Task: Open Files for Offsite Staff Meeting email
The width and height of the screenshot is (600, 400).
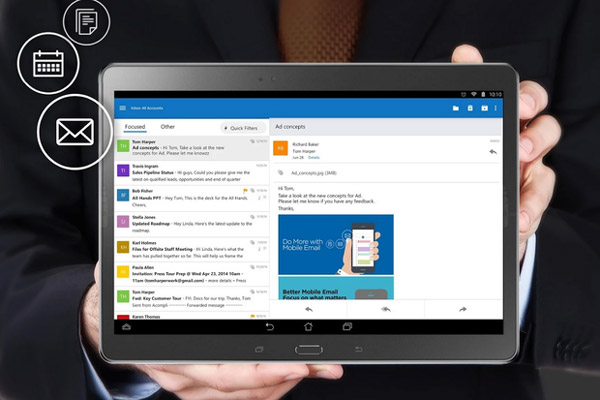Action: (192, 249)
